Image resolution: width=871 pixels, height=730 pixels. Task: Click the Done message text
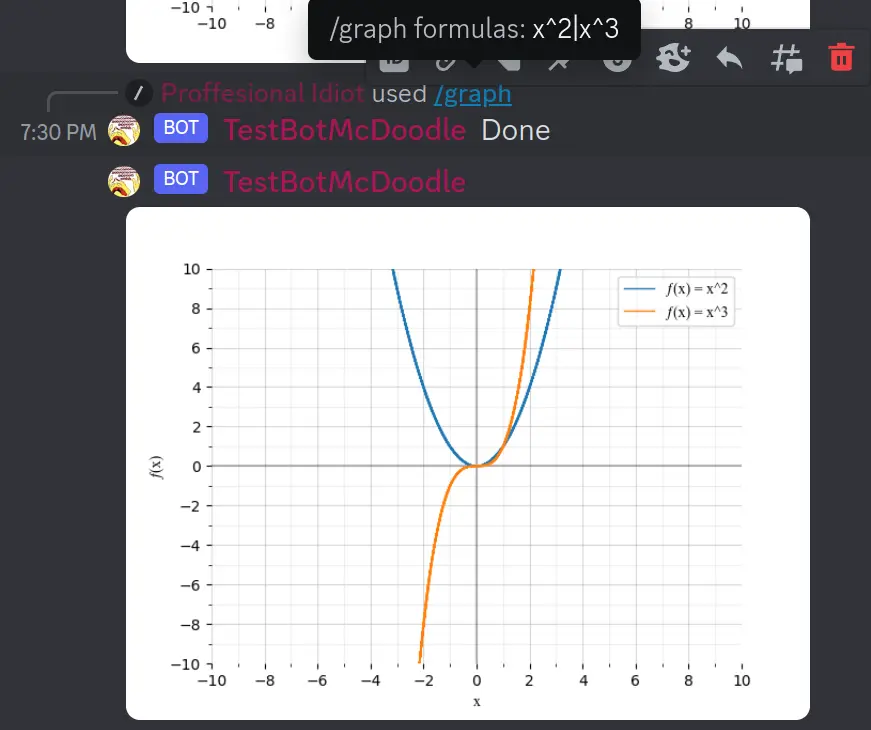(x=515, y=130)
